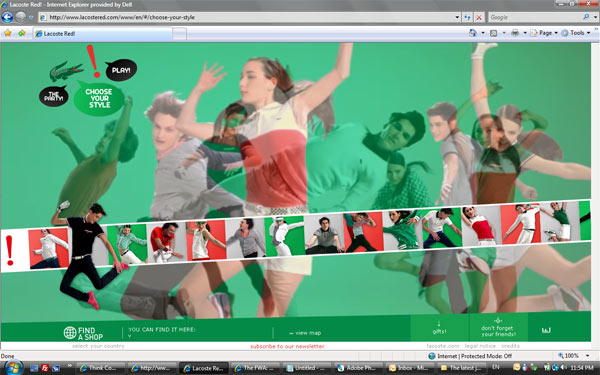Select first filmstrip thumbnail, white shirt on red
Screen dimensions: 600x375
pyautogui.click(x=49, y=248)
